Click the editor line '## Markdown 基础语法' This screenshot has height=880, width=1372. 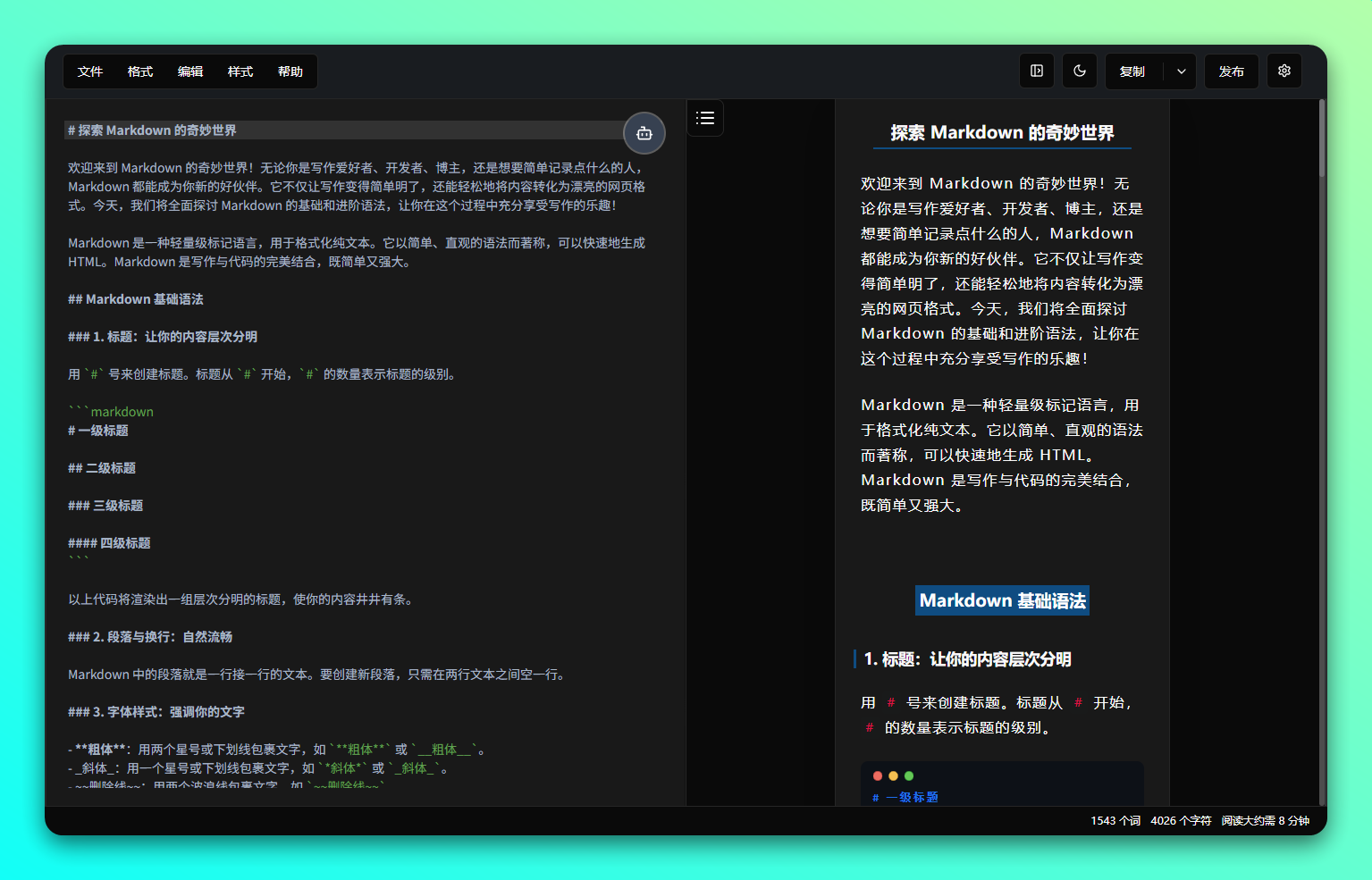pos(136,299)
